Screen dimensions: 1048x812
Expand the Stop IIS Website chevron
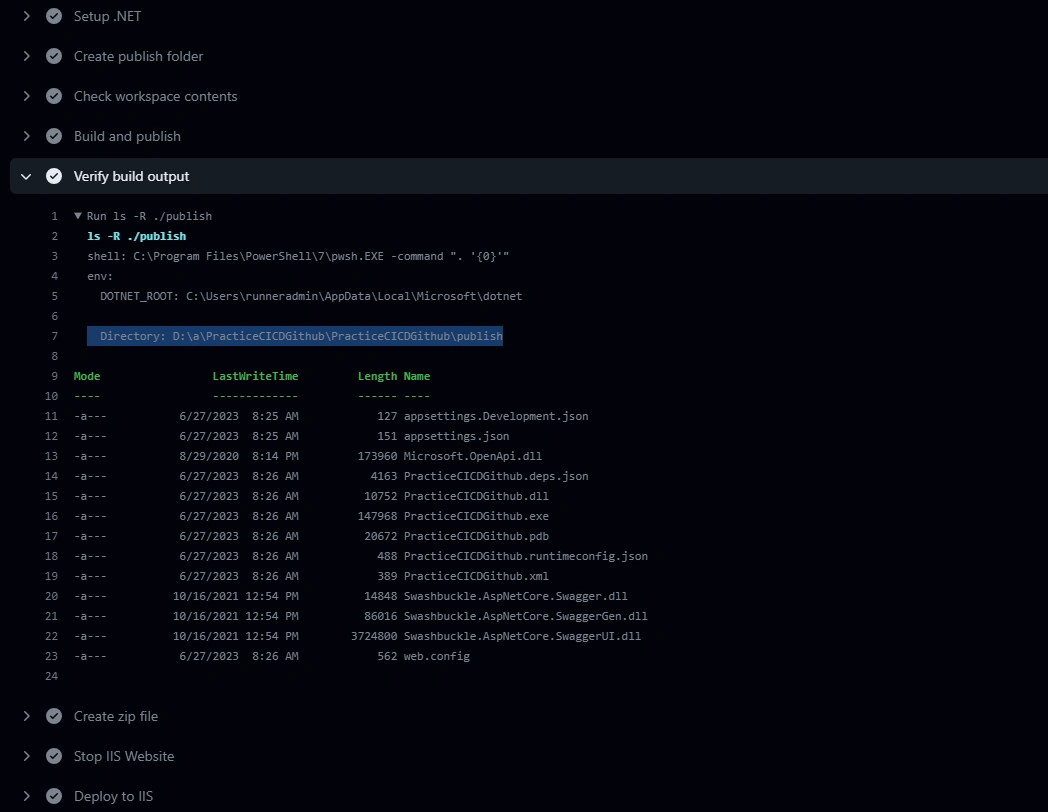(x=27, y=757)
